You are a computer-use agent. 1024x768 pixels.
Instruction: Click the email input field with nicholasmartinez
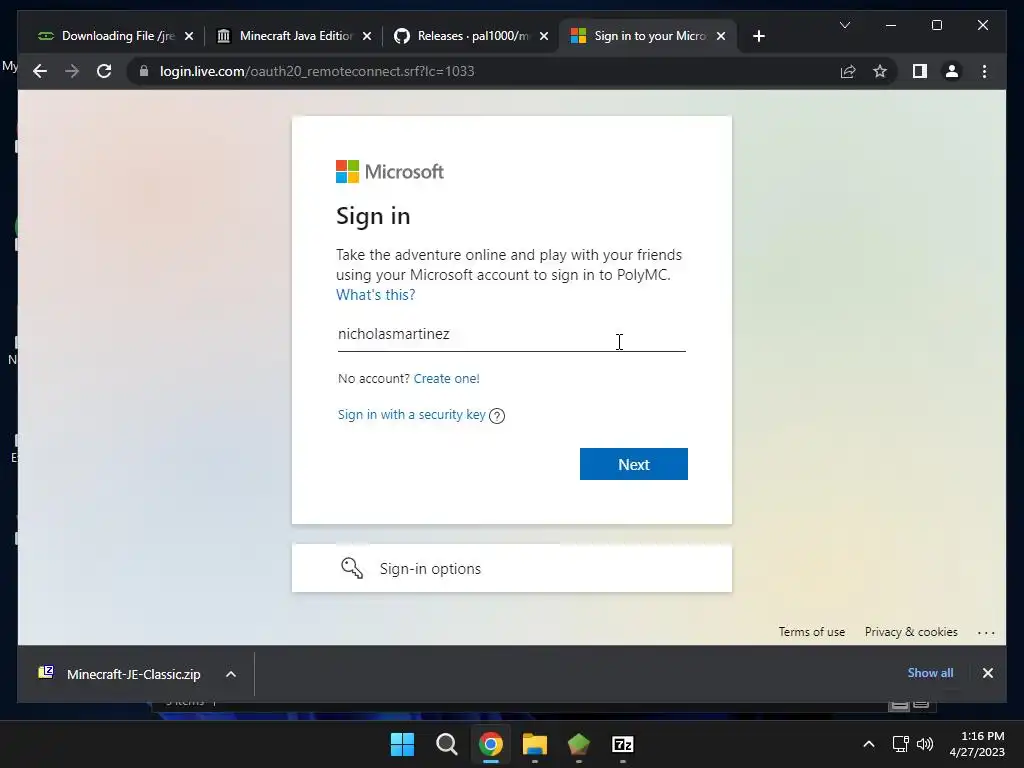pos(511,334)
